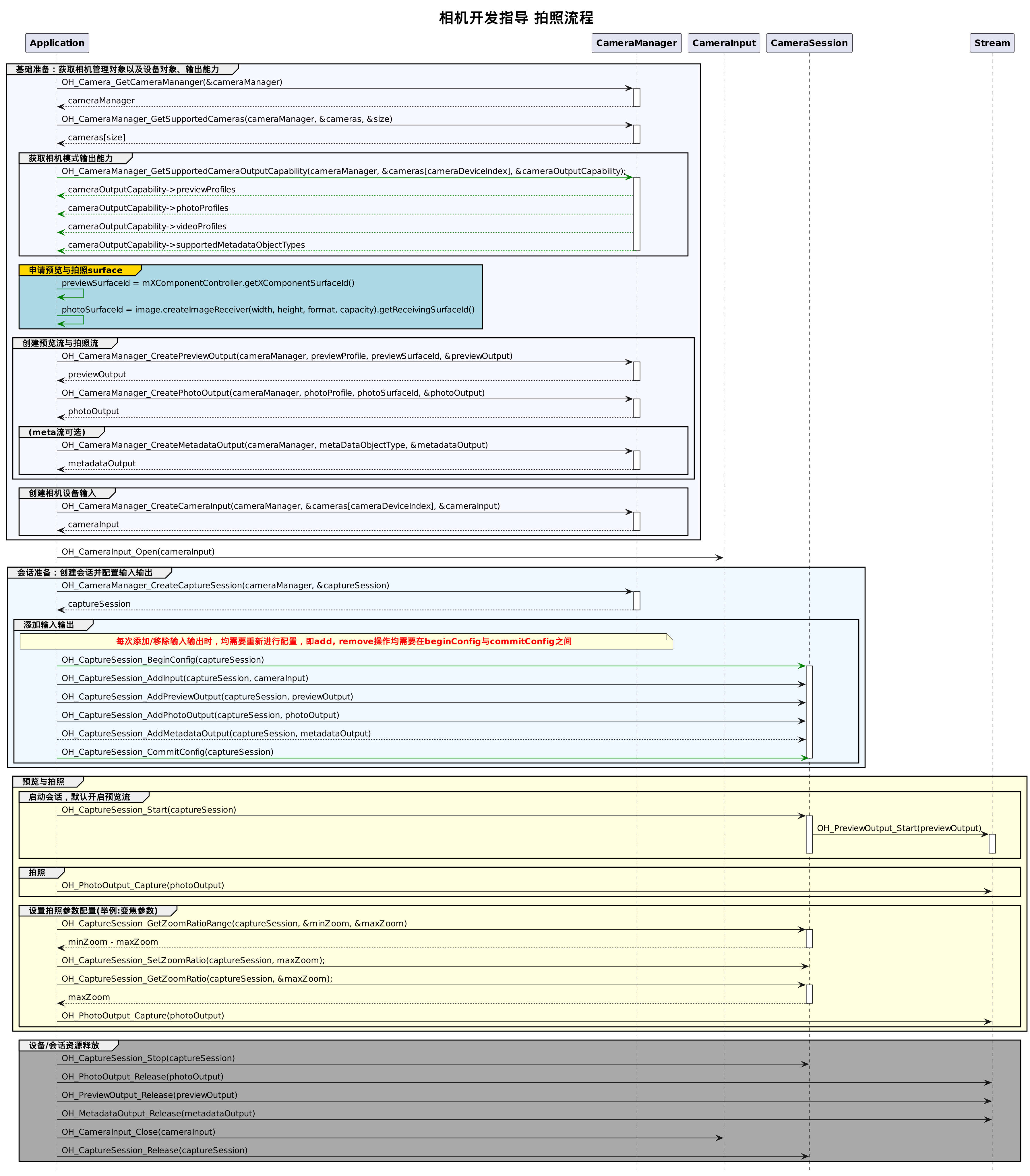Click the 预览与拍照 group frame label
The height and width of the screenshot is (1176, 1030).
pyautogui.click(x=43, y=782)
